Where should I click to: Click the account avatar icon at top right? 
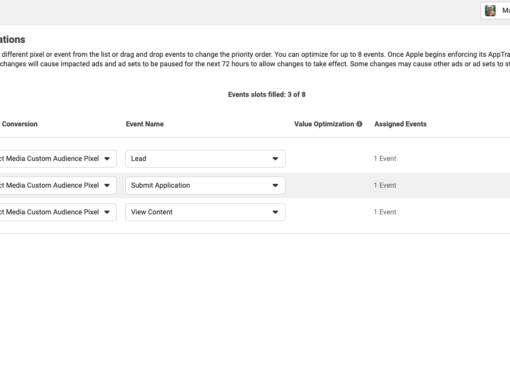(490, 11)
